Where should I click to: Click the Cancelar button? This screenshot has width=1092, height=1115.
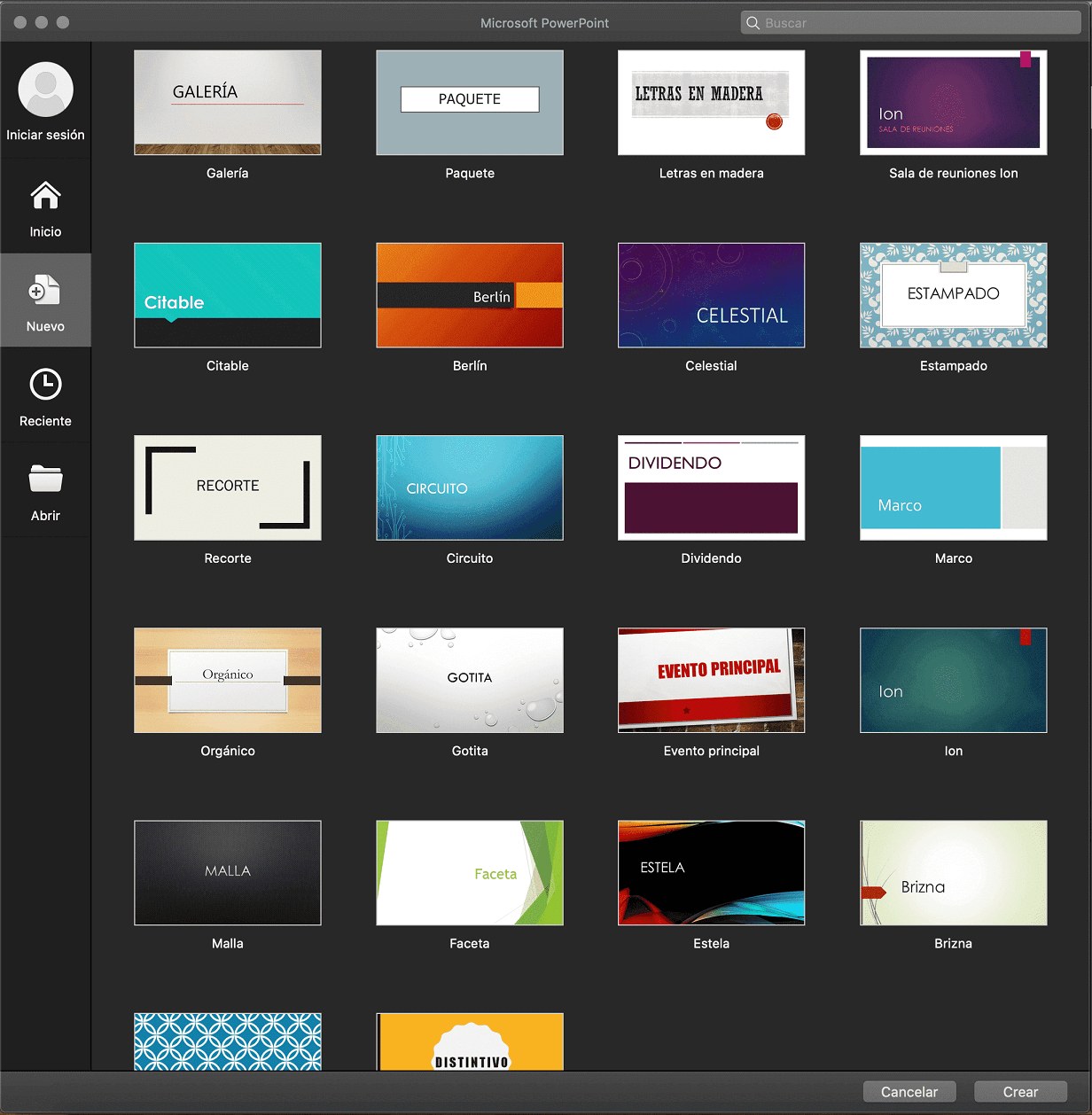click(x=909, y=1092)
